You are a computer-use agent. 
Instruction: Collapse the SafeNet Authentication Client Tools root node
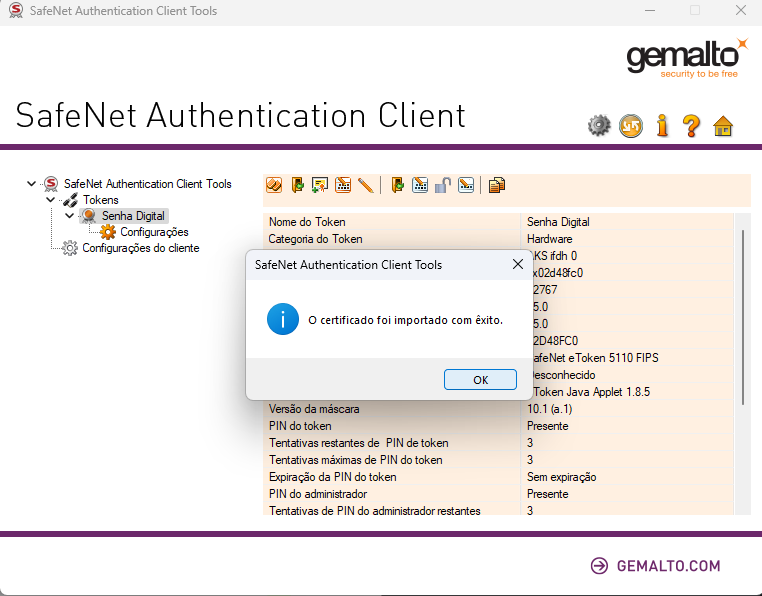[x=32, y=184]
